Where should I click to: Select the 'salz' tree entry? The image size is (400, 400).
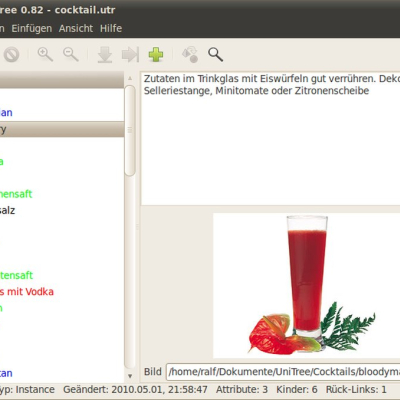(x=7, y=210)
